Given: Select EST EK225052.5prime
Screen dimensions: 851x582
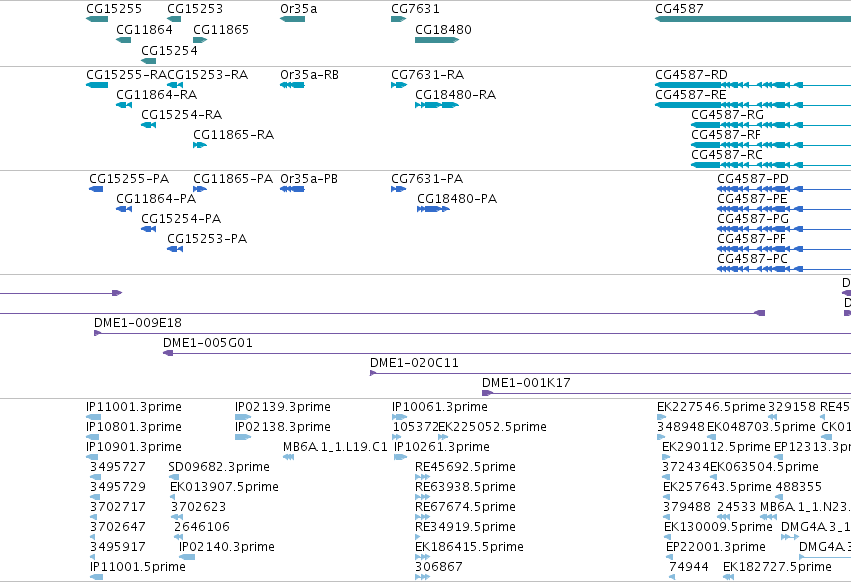Looking at the screenshot, I should coord(443,437).
